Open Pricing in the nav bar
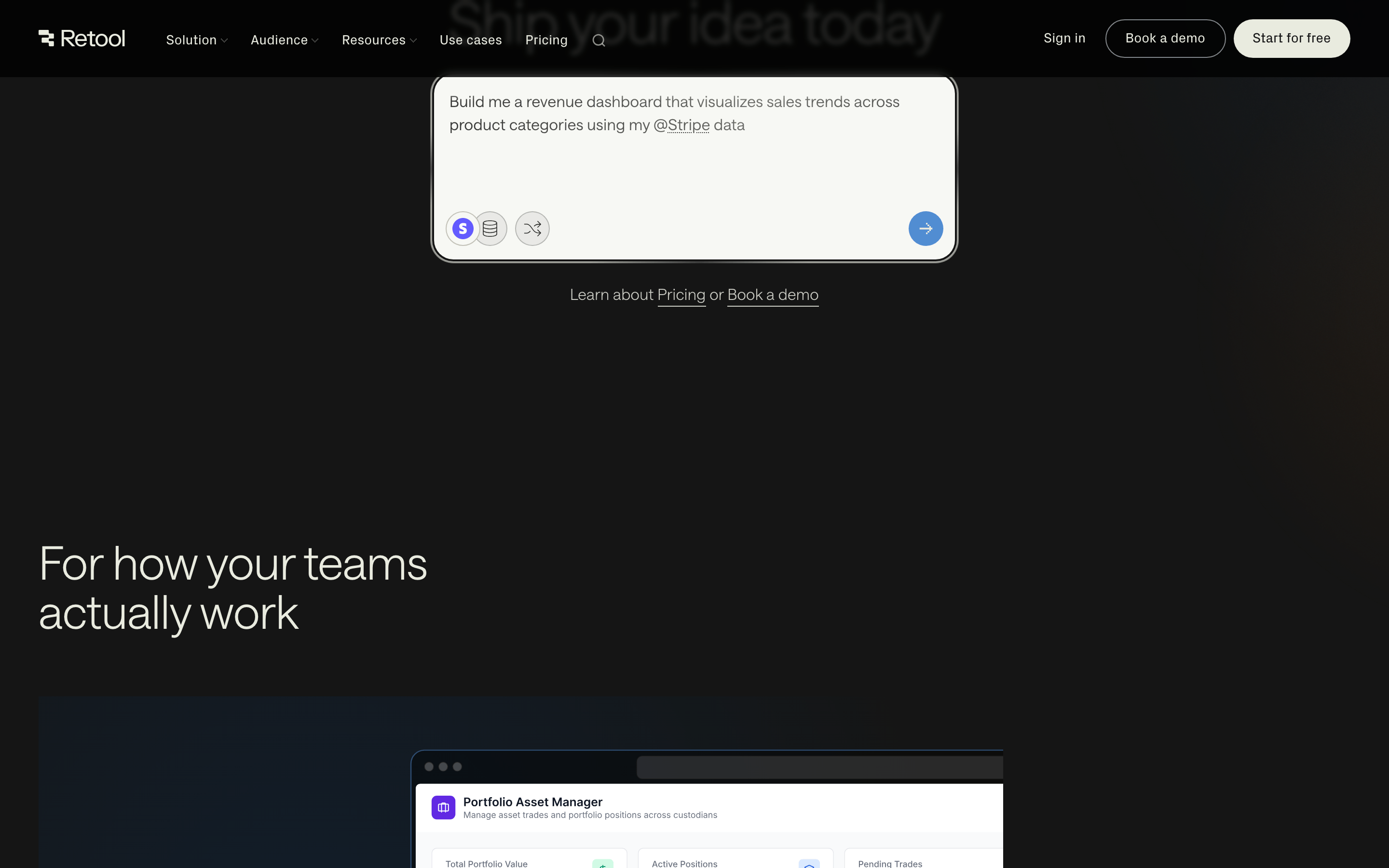 pos(546,40)
